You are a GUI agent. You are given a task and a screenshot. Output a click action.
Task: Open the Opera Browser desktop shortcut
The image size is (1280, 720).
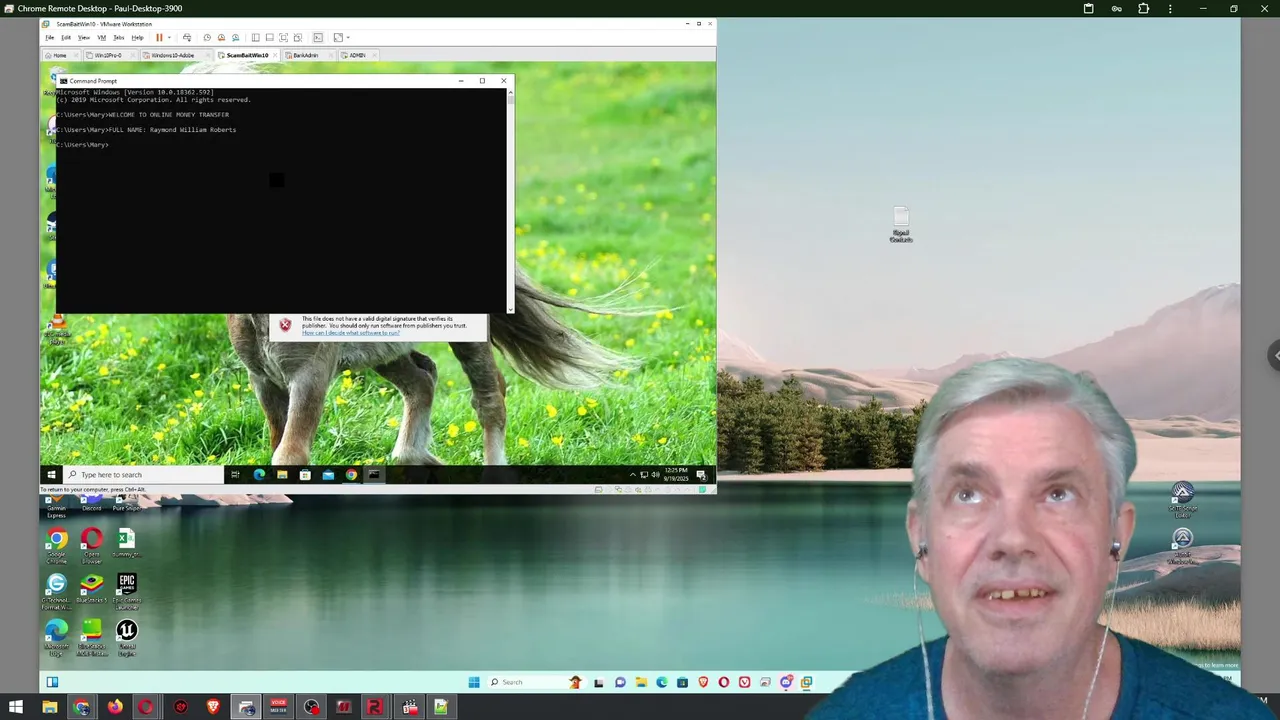(92, 544)
